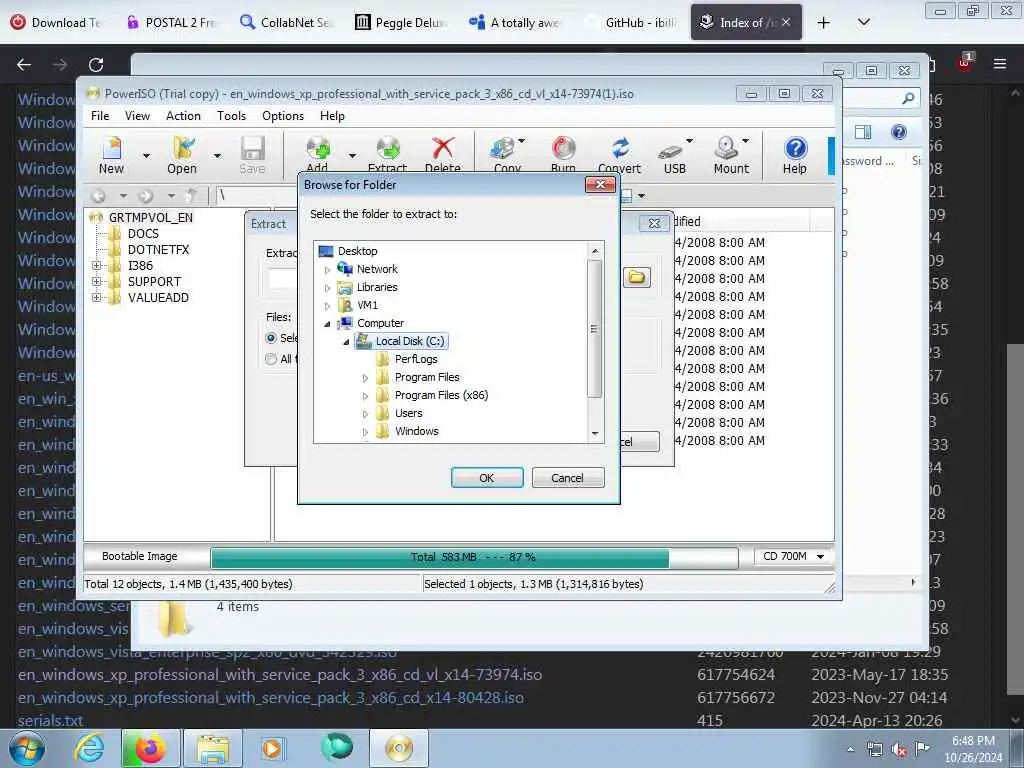Switch to the Peggle Deluxe browser tab
Image resolution: width=1024 pixels, height=768 pixels.
click(x=400, y=23)
